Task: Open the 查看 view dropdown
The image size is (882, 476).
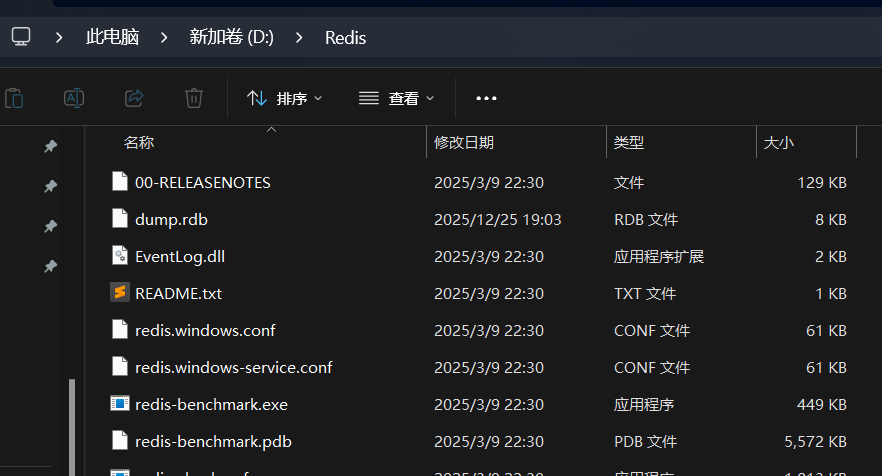Action: click(x=397, y=98)
